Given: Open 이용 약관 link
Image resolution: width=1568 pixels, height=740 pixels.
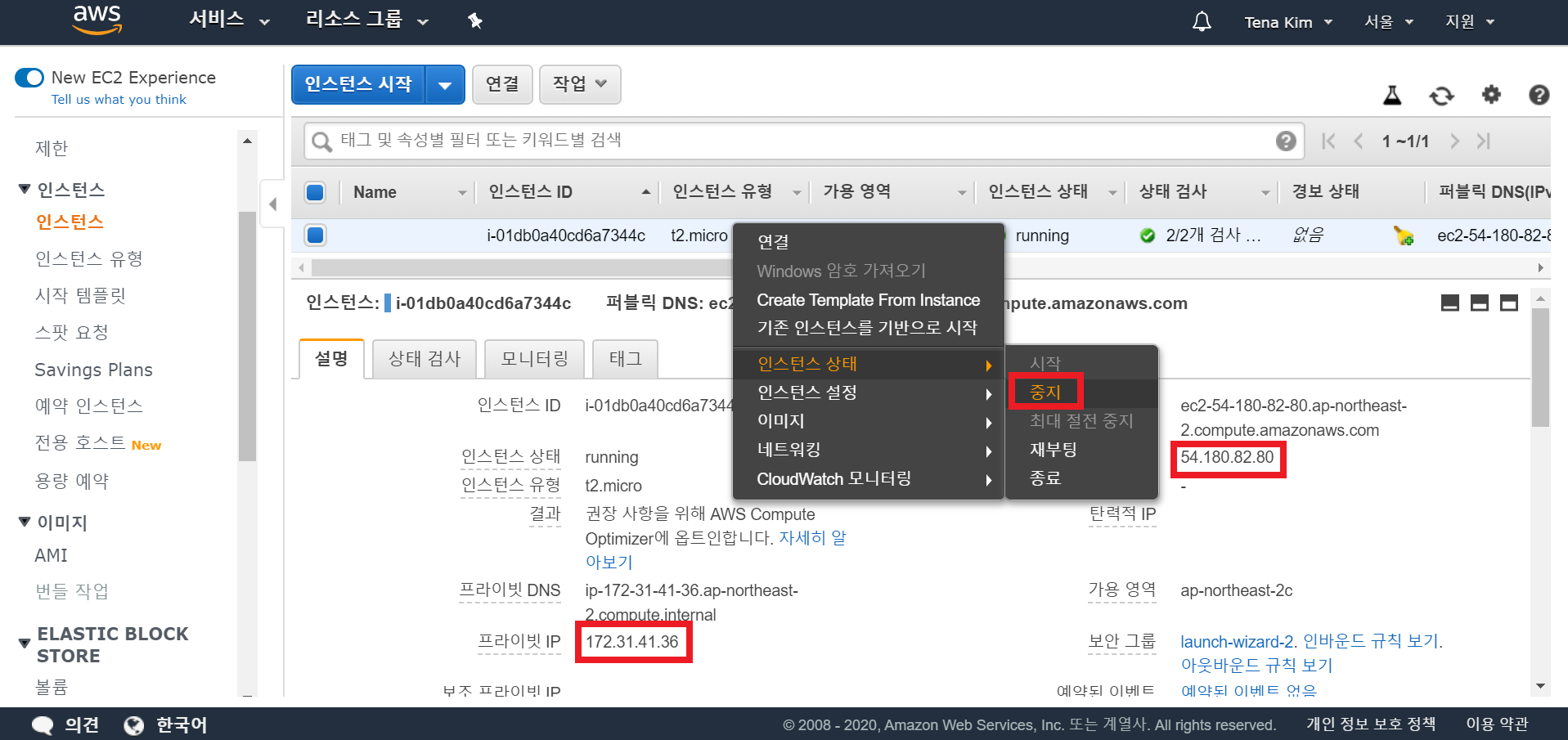Looking at the screenshot, I should [1497, 724].
